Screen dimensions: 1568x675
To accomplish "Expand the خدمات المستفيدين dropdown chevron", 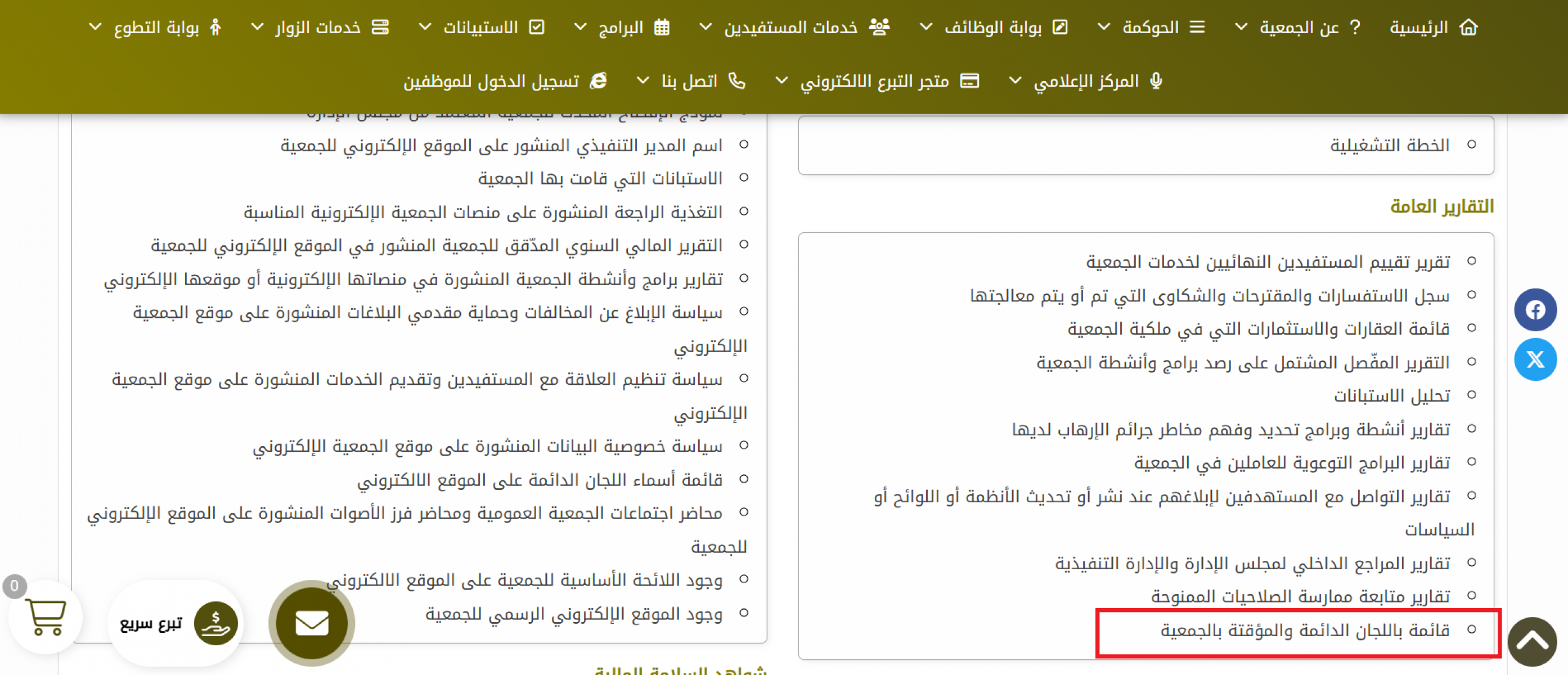I will coord(706,28).
